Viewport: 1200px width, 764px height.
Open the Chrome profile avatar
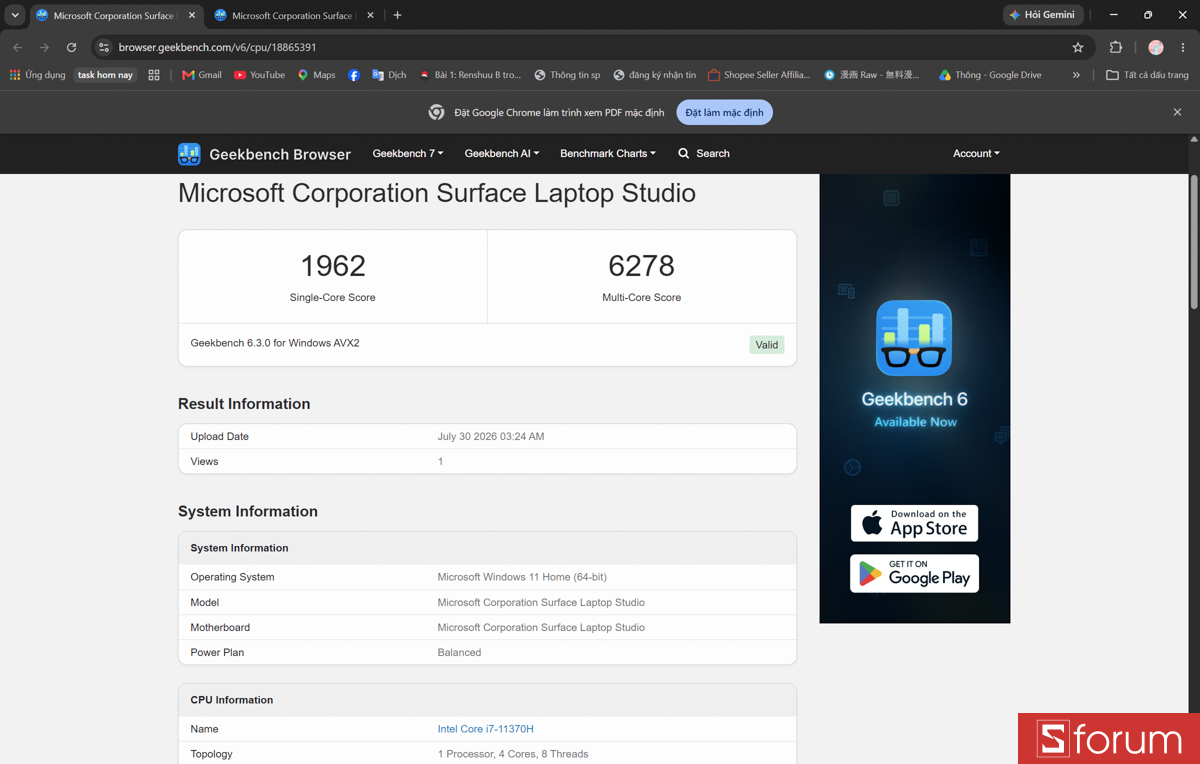pos(1156,47)
